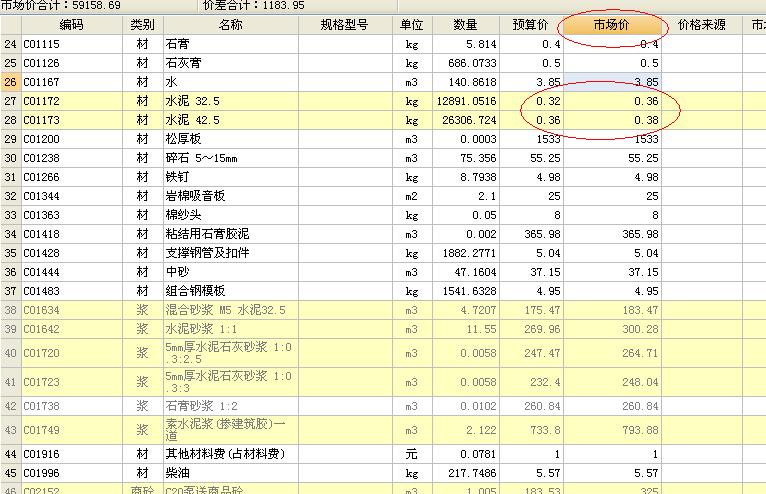766x494 pixels.
Task: Select the name cell 支撑钢管及扣件
Action: (x=231, y=253)
